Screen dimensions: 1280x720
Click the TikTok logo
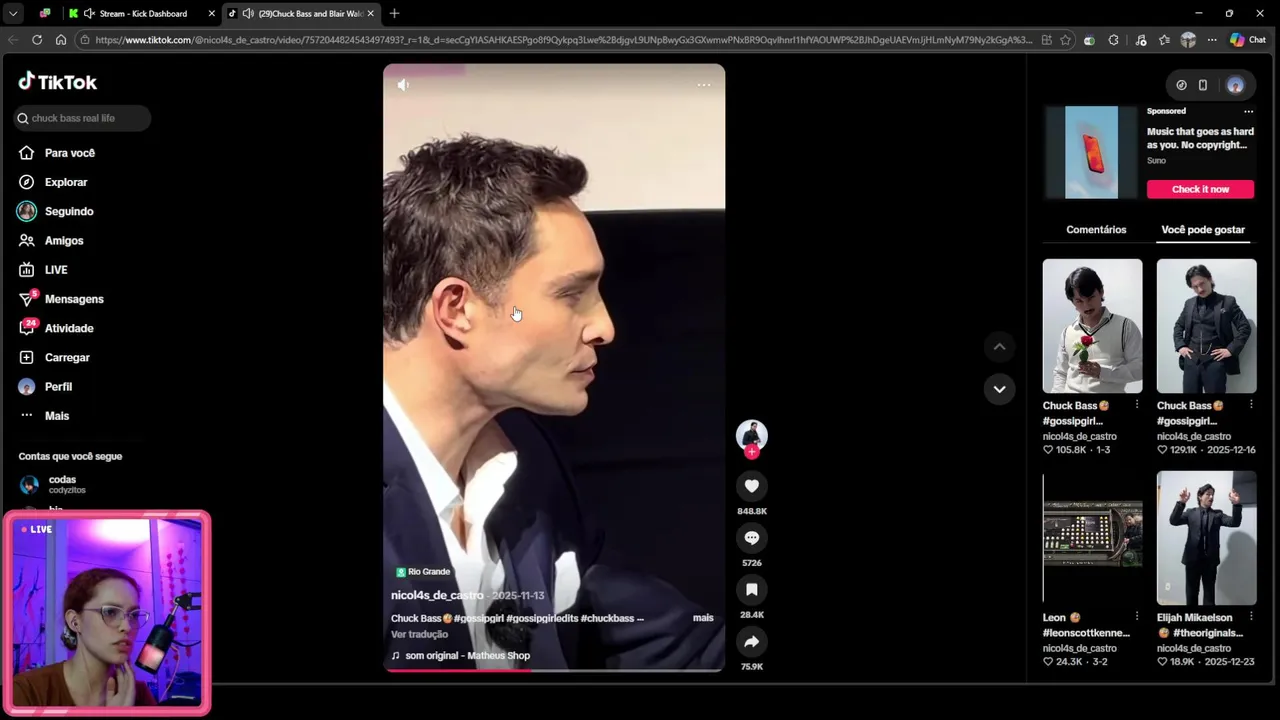tap(57, 82)
